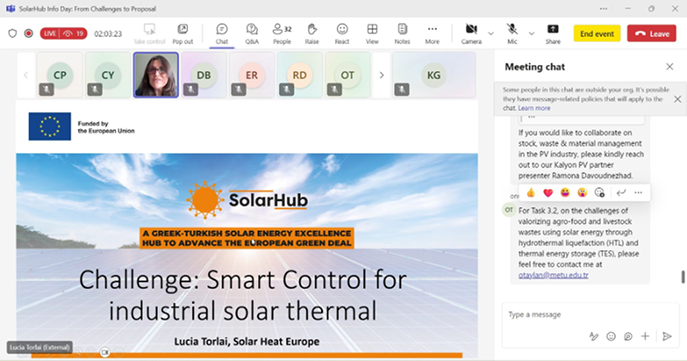Click the 02:03:23 meeting timer
The height and width of the screenshot is (361, 687).
(108, 34)
